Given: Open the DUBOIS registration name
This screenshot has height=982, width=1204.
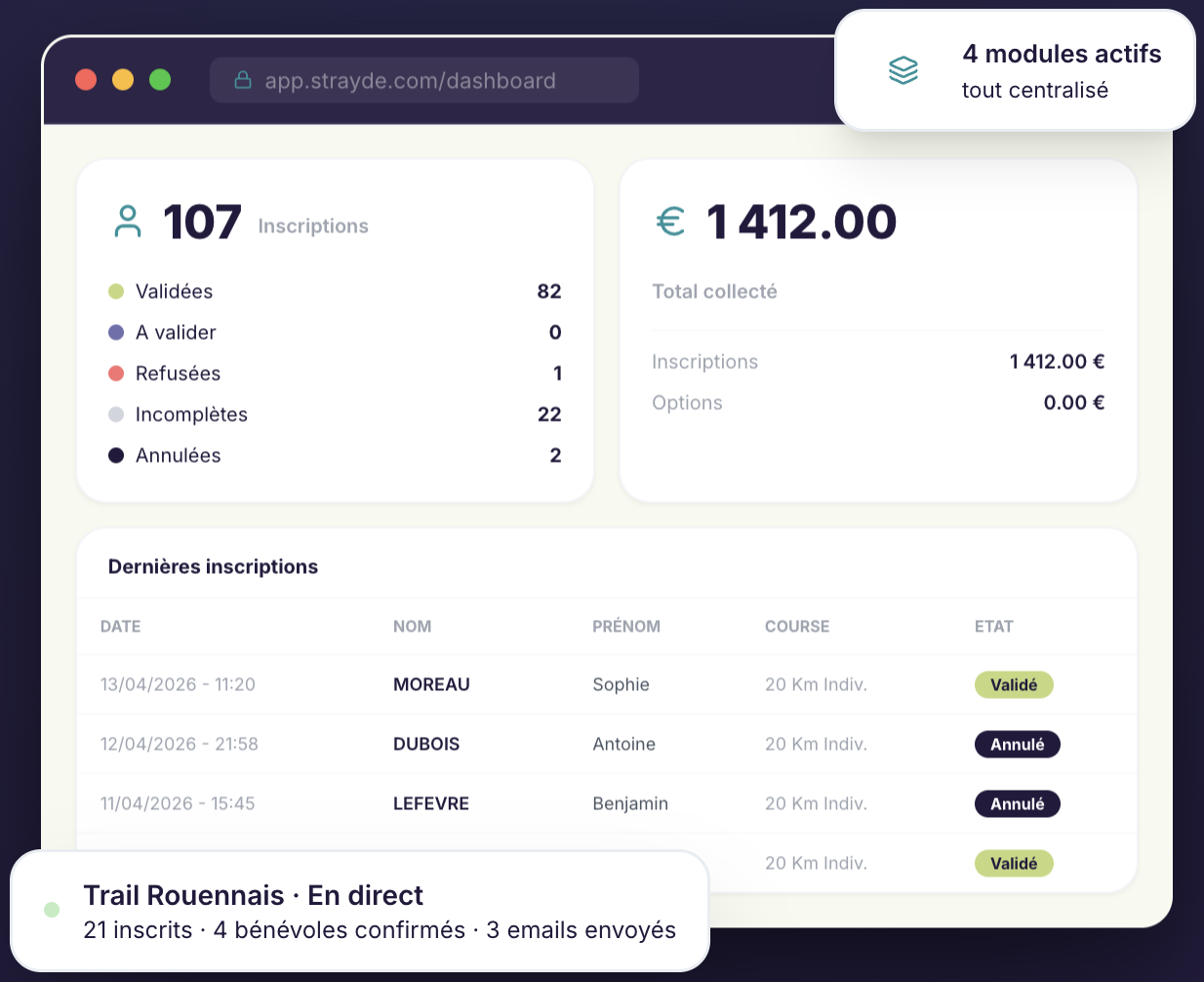Looking at the screenshot, I should tap(426, 744).
